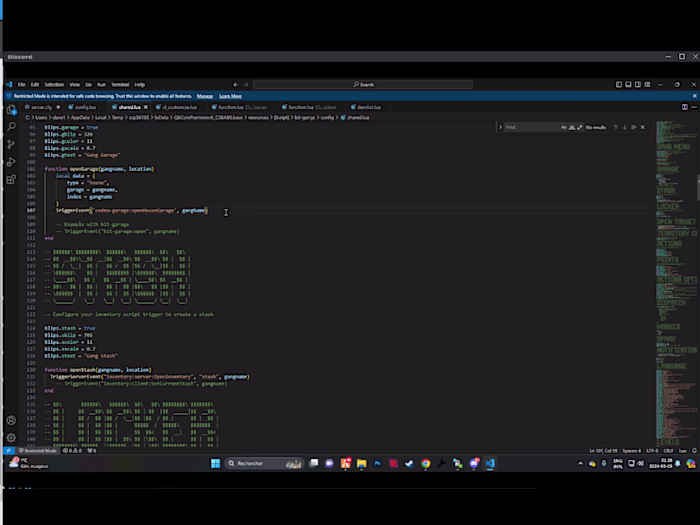The image size is (700, 525).
Task: Open the Customize Layout control in title bar
Action: 648,84
